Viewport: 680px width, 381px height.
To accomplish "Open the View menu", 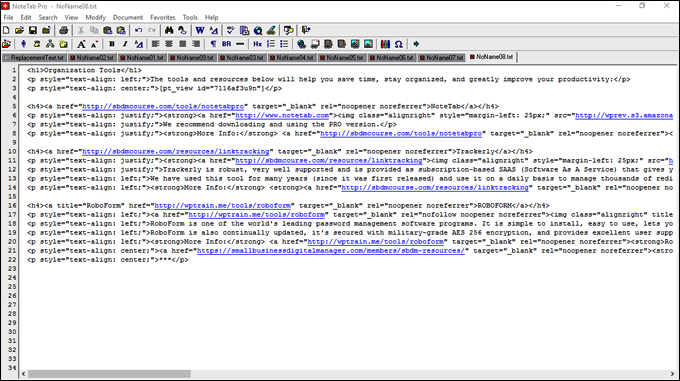I will tap(71, 17).
